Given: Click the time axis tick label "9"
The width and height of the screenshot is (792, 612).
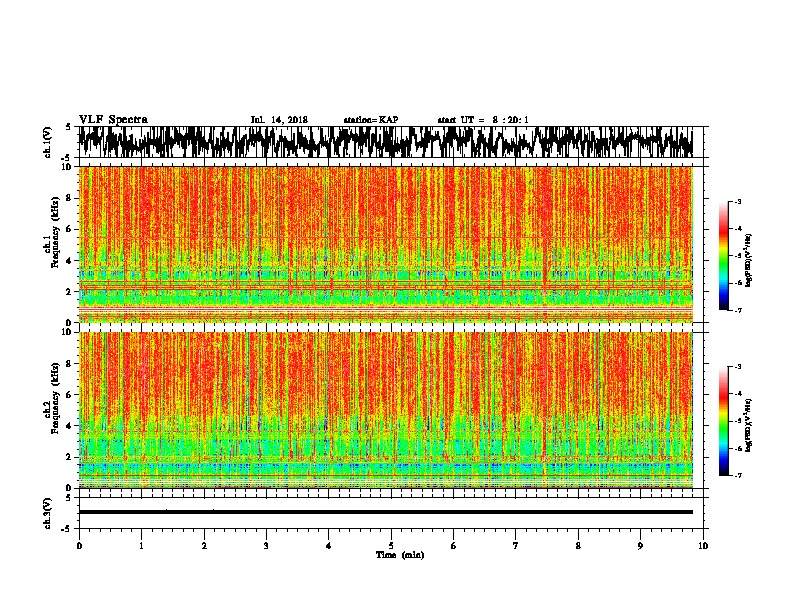Looking at the screenshot, I should coord(640,546).
